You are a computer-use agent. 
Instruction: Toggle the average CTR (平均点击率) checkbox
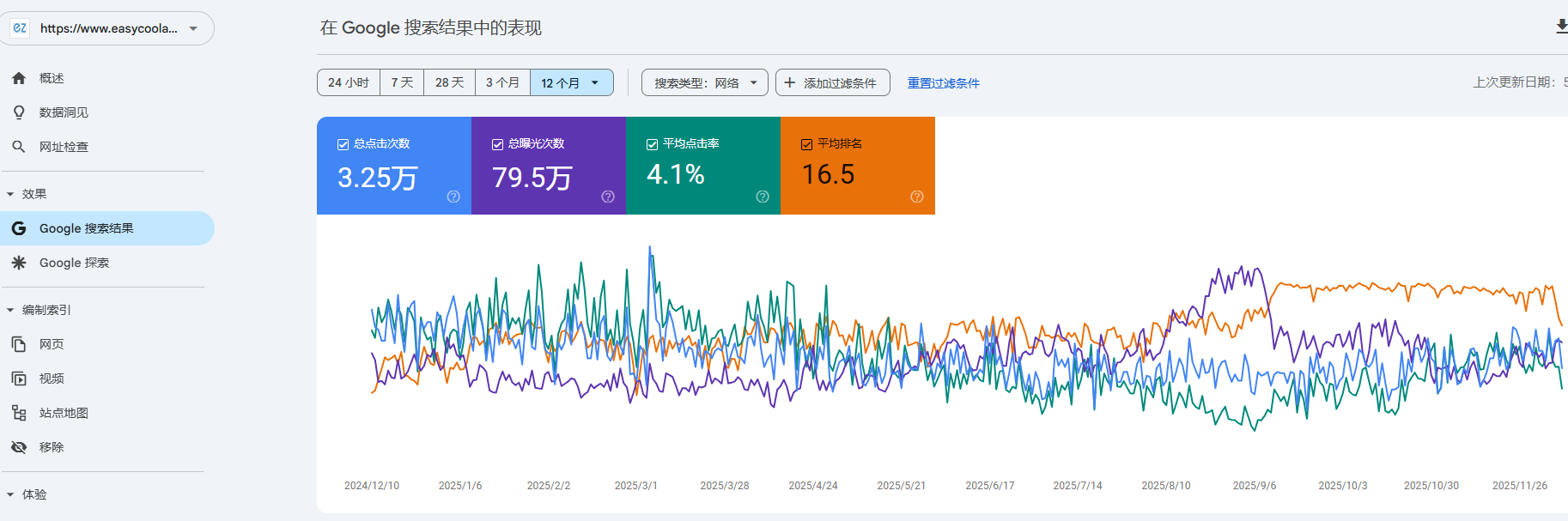tap(652, 144)
